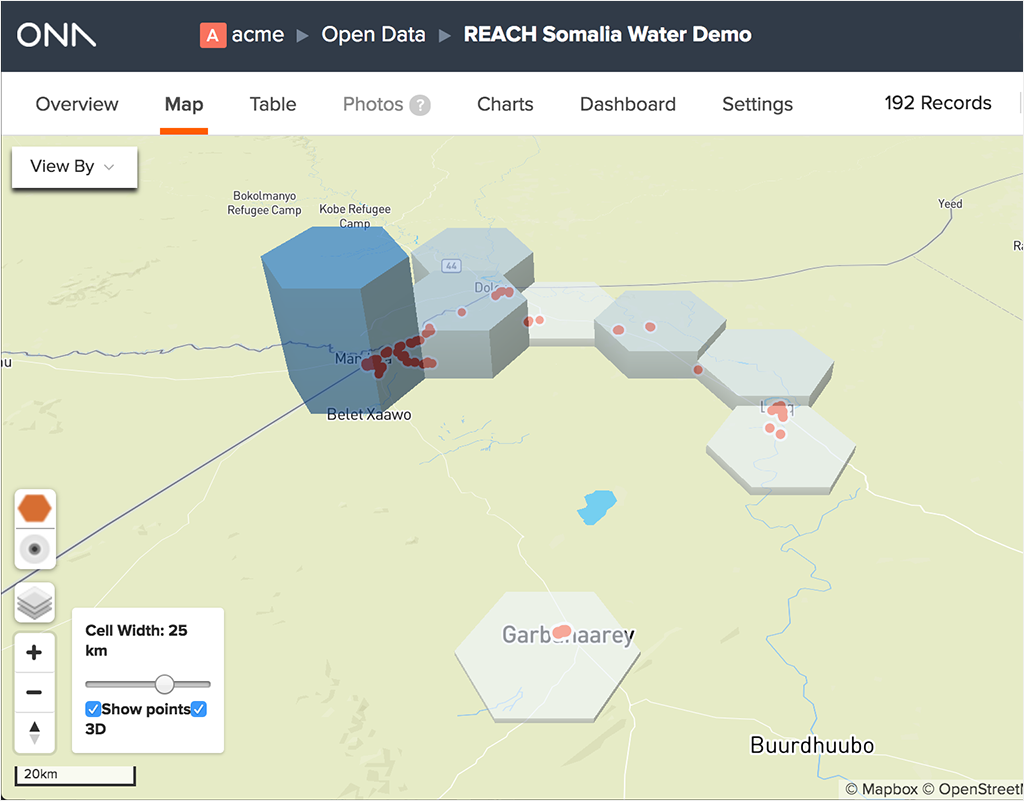Zoom out with the minus button

[x=34, y=692]
